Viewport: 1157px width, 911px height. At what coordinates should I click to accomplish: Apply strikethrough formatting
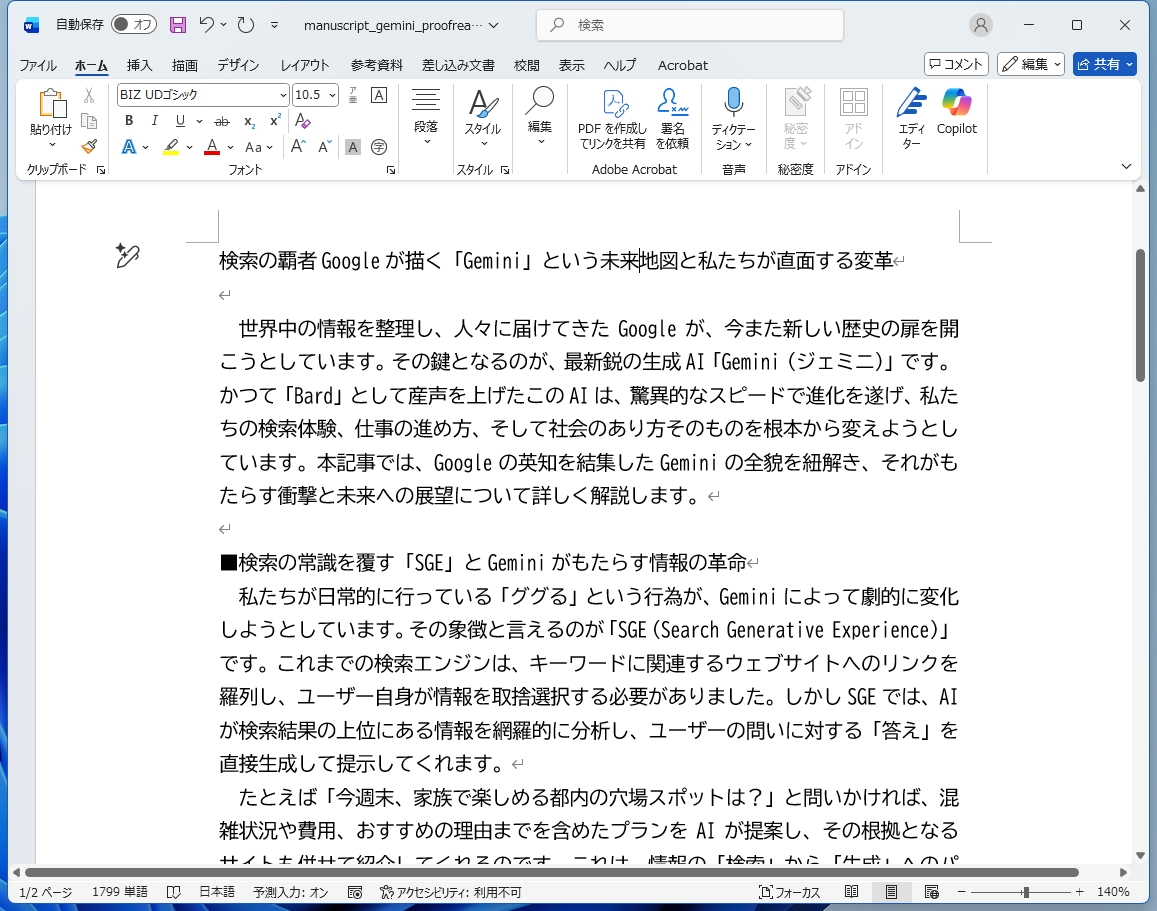[x=221, y=121]
